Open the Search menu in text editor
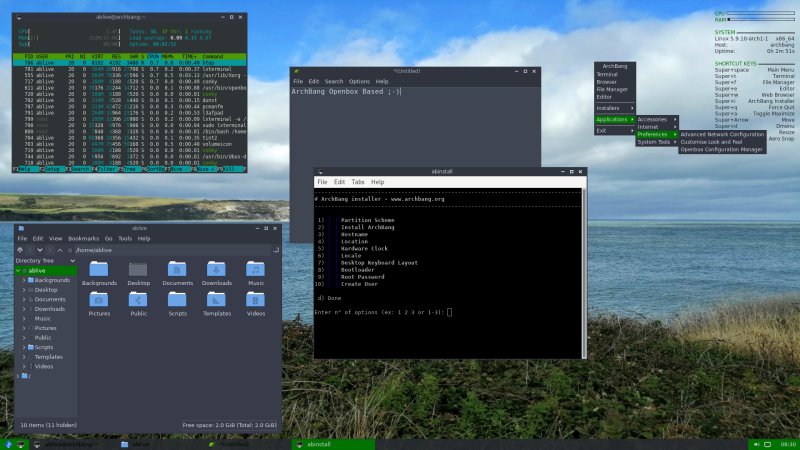Screen dimensions: 800x450 click(x=333, y=81)
